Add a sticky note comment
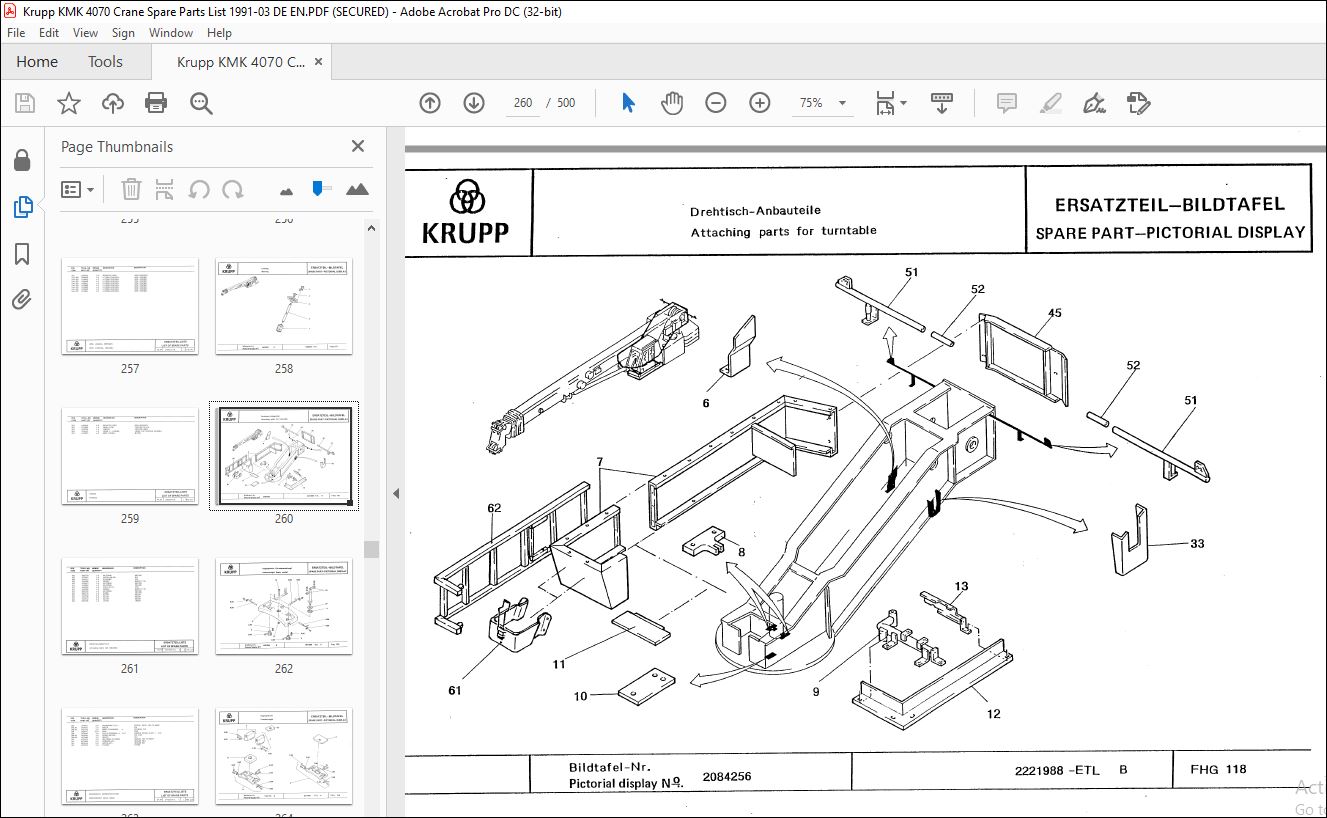Image resolution: width=1327 pixels, height=818 pixels. pyautogui.click(x=1007, y=103)
